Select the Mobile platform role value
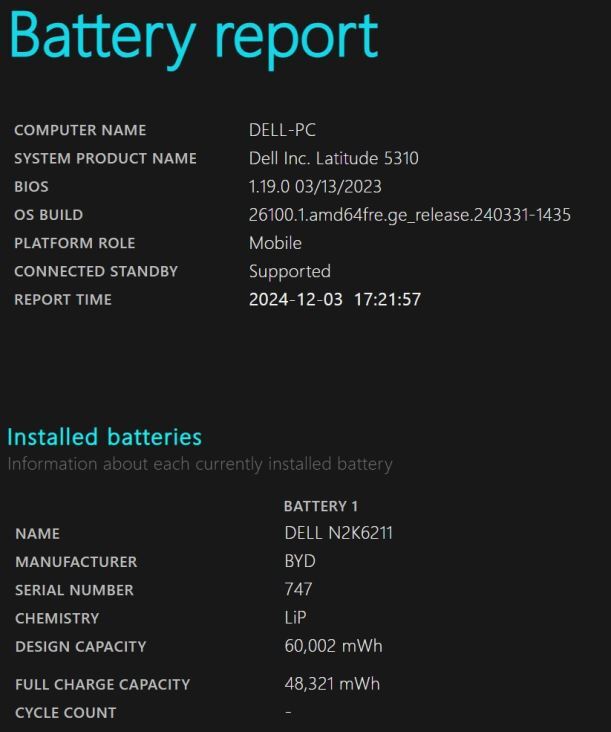Screen dimensions: 611x732 point(275,243)
